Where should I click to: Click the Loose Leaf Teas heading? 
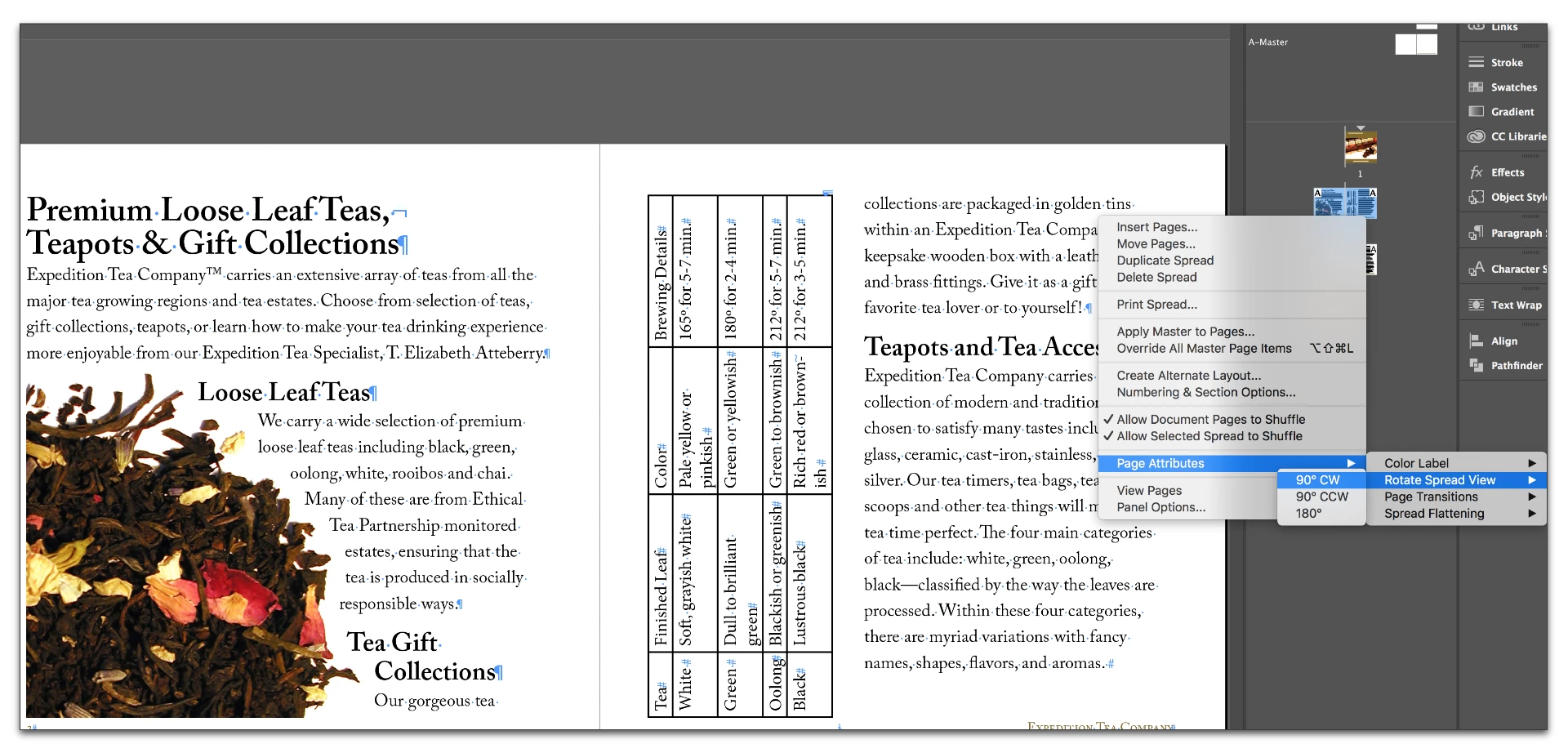287,393
